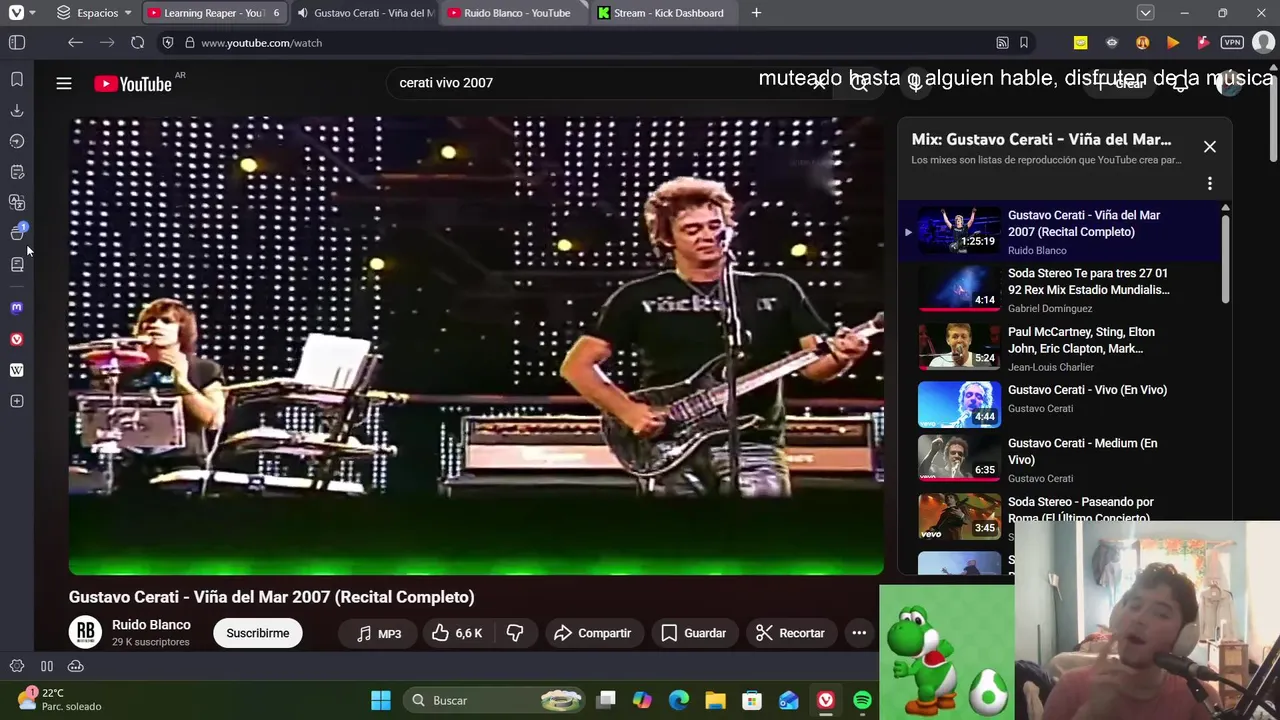Open the page feeds RSS icon
1280x720 pixels.
1002,43
